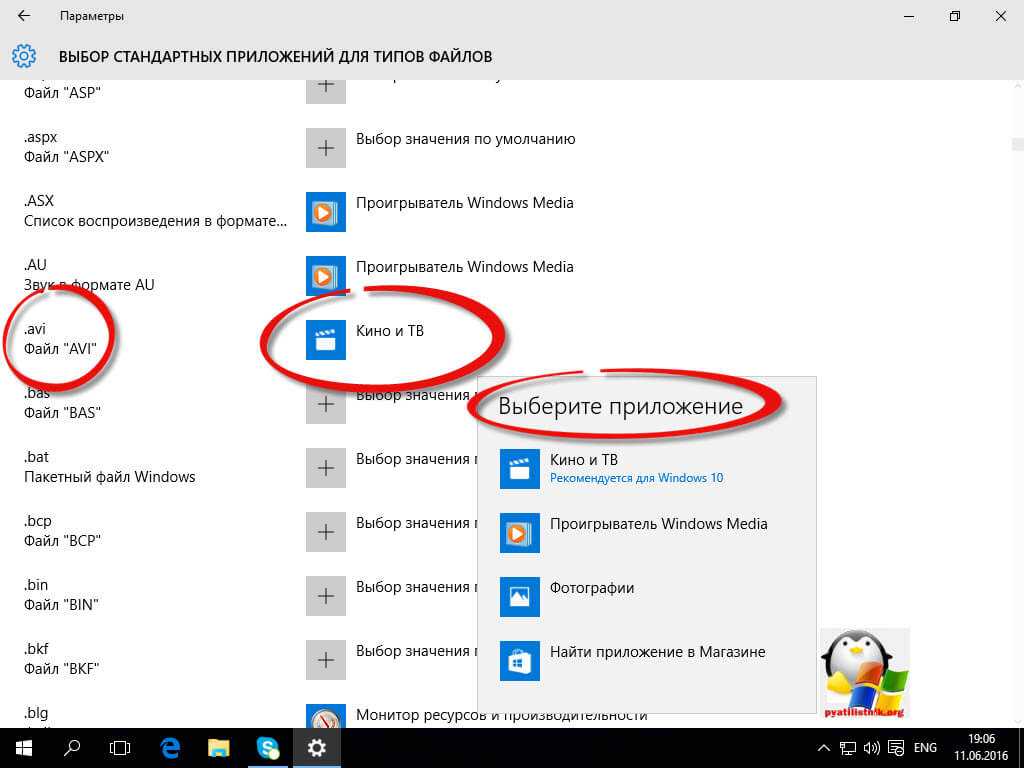Click the plus icon for .aspx file type

coord(325,148)
